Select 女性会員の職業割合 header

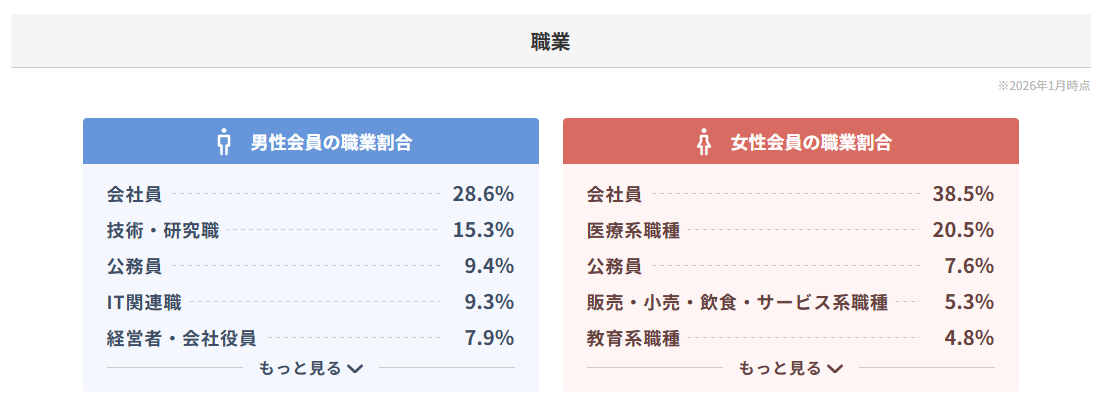pyautogui.click(x=811, y=142)
